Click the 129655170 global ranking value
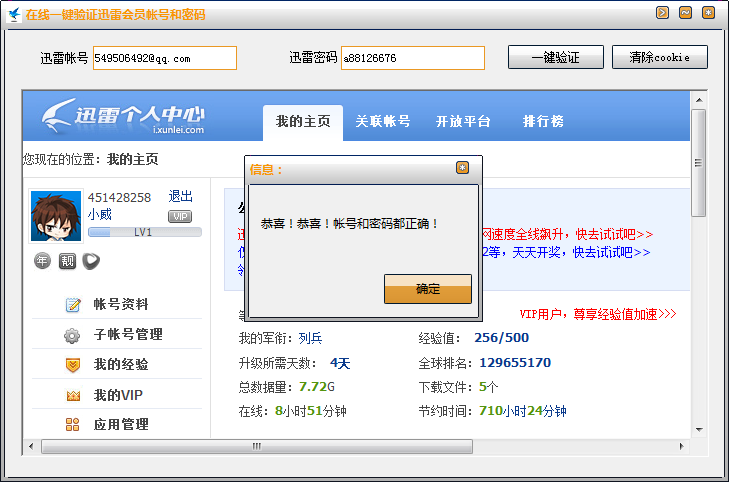This screenshot has height=482, width=729. click(515, 363)
